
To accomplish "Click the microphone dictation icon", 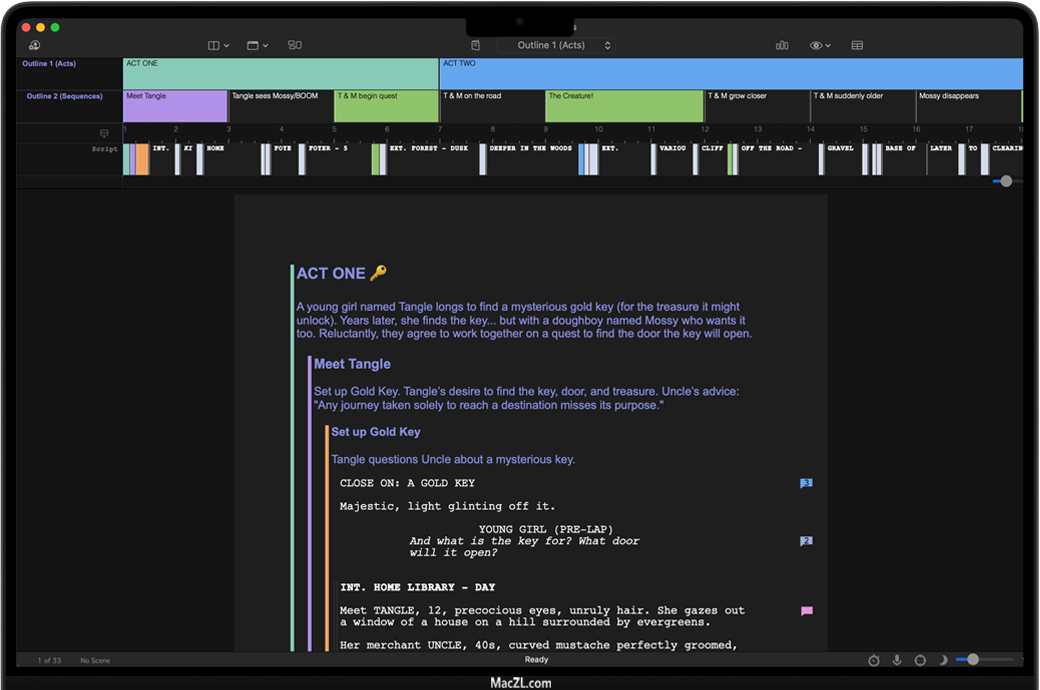I will coord(897,660).
